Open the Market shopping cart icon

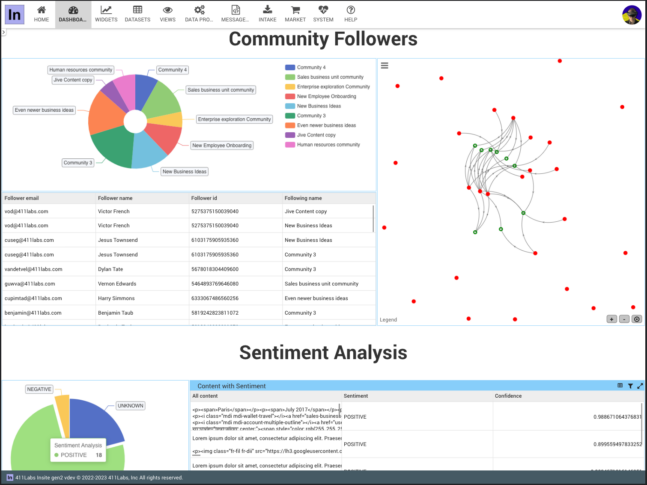(295, 10)
